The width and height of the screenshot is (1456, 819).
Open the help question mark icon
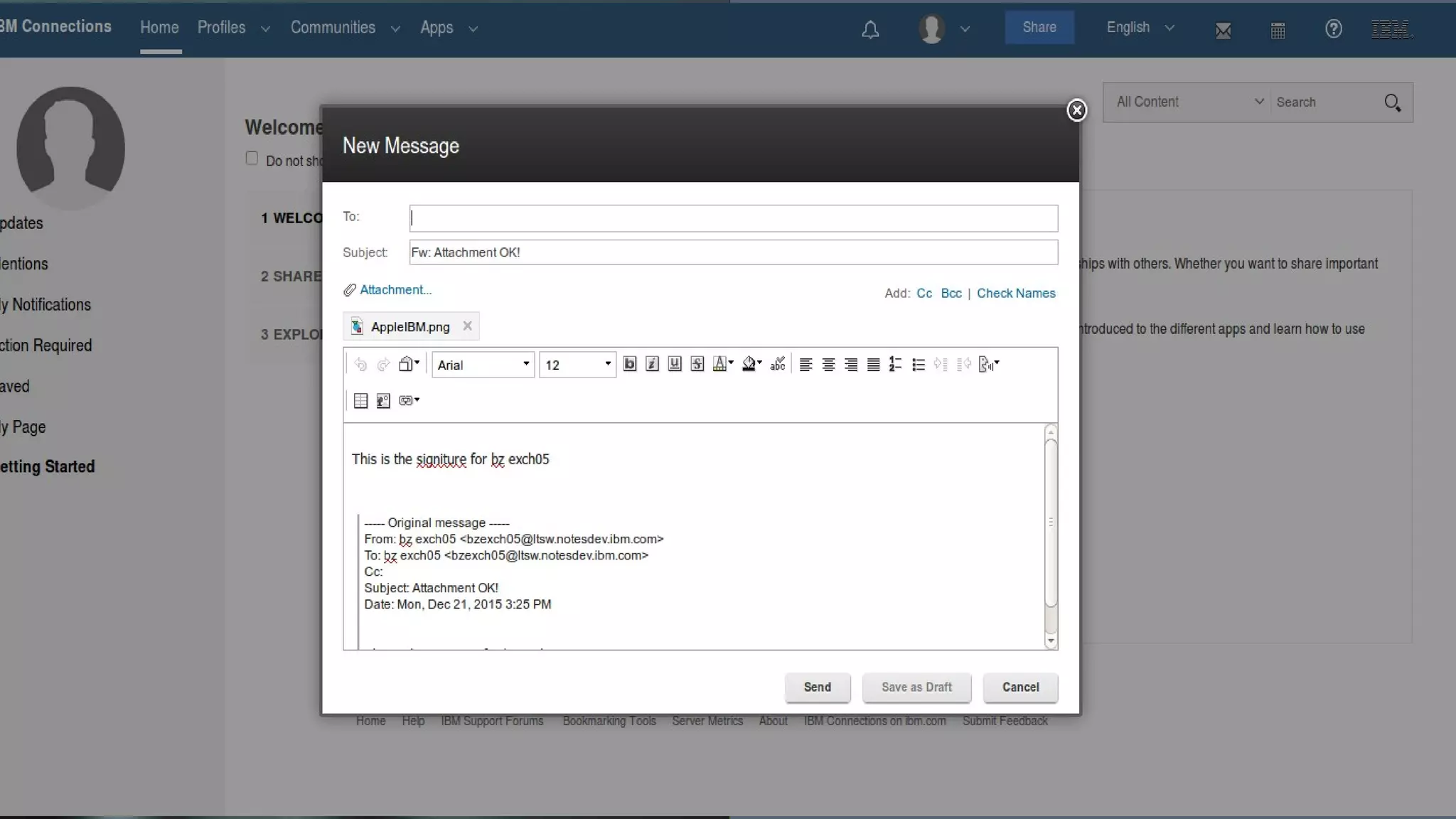[x=1334, y=29]
